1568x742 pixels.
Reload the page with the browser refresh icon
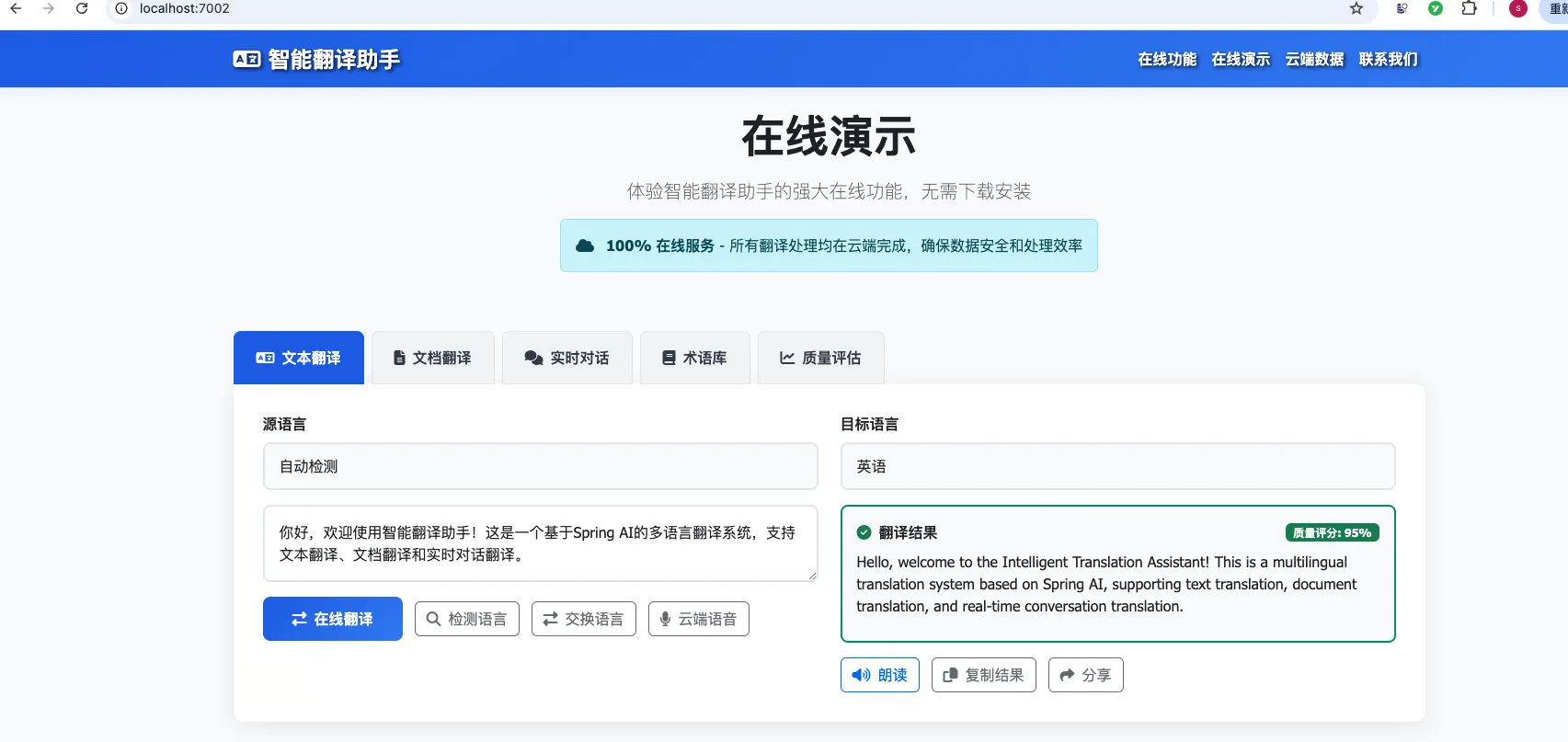click(82, 8)
